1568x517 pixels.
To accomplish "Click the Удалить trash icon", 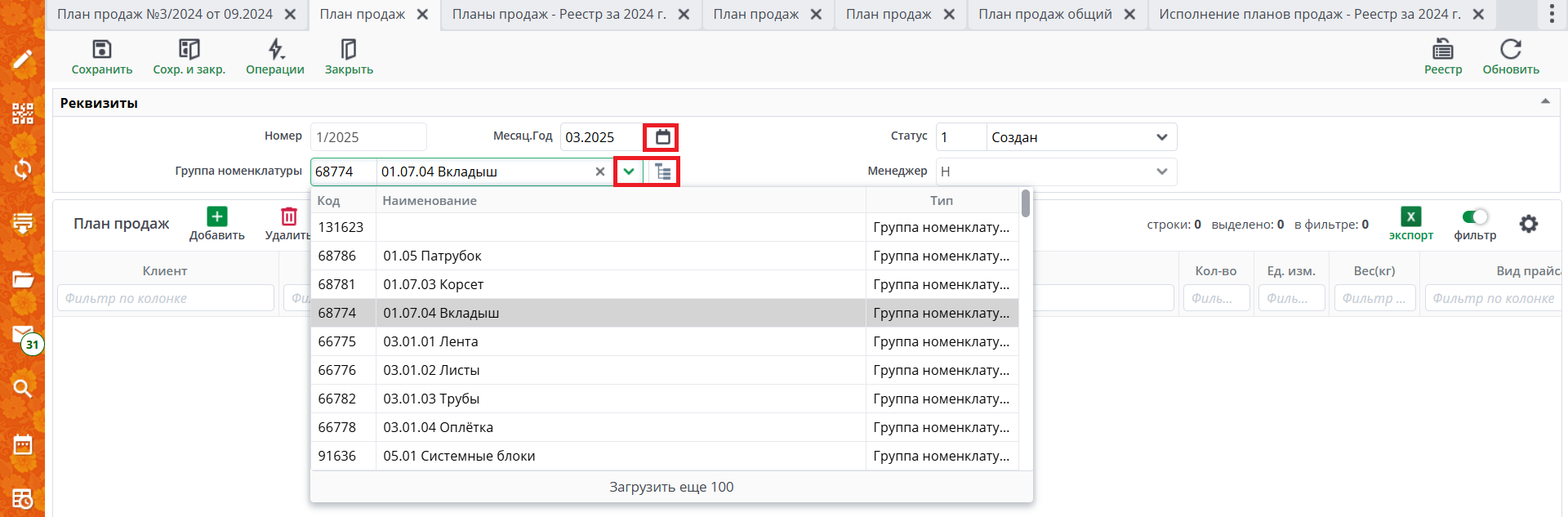I will click(x=289, y=216).
